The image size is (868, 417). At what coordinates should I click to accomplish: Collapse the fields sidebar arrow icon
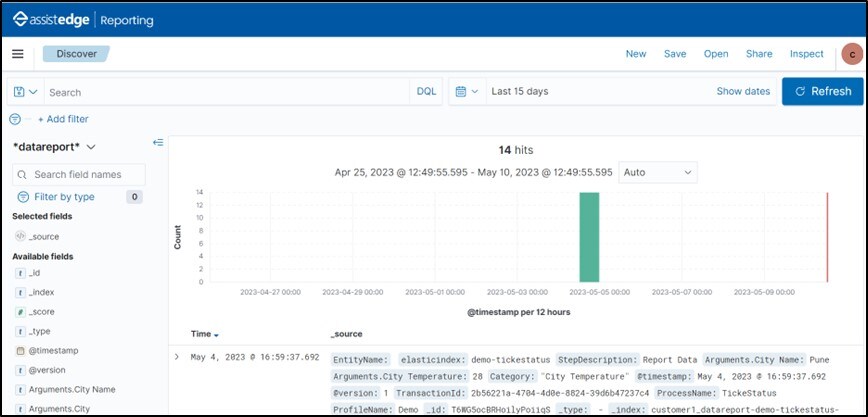[x=158, y=143]
